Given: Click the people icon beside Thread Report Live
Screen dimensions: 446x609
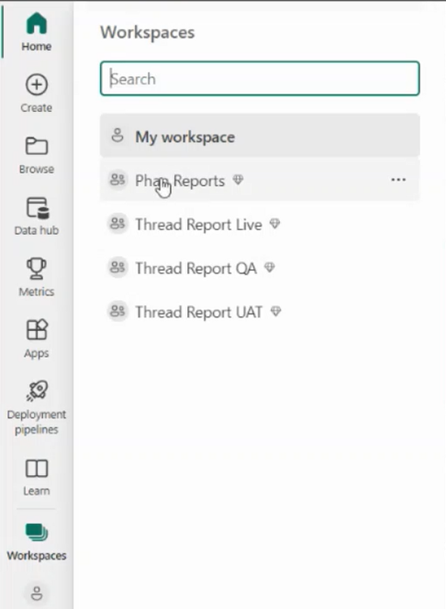Looking at the screenshot, I should click(117, 223).
